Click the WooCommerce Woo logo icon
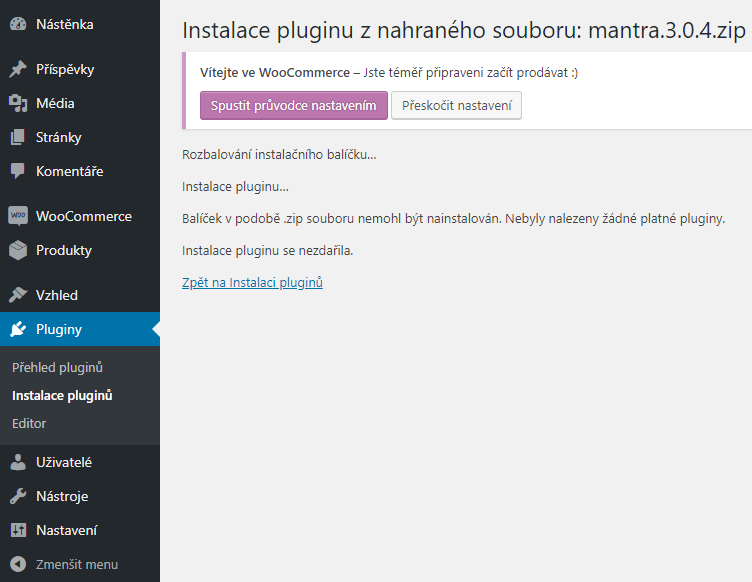This screenshot has width=752, height=582. (18, 216)
